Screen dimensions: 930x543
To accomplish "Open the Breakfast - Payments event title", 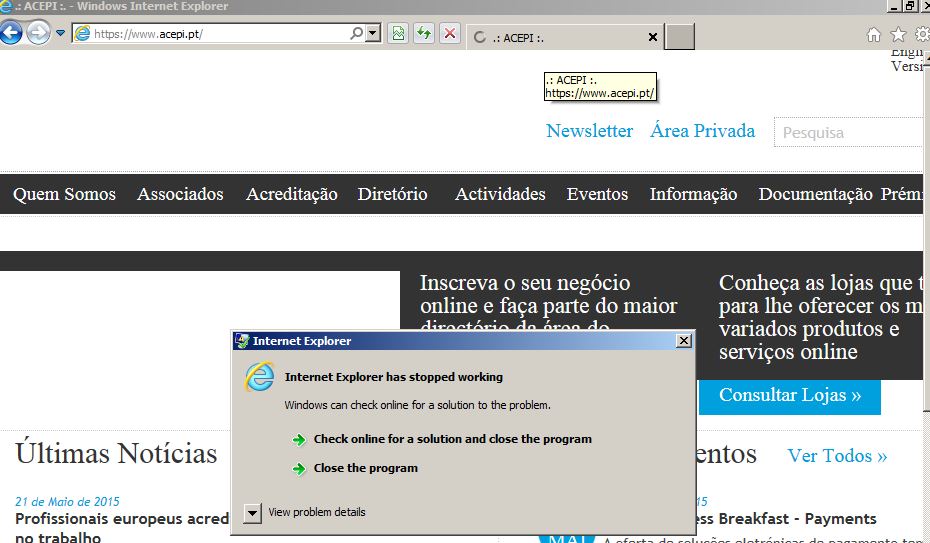I will (x=786, y=519).
